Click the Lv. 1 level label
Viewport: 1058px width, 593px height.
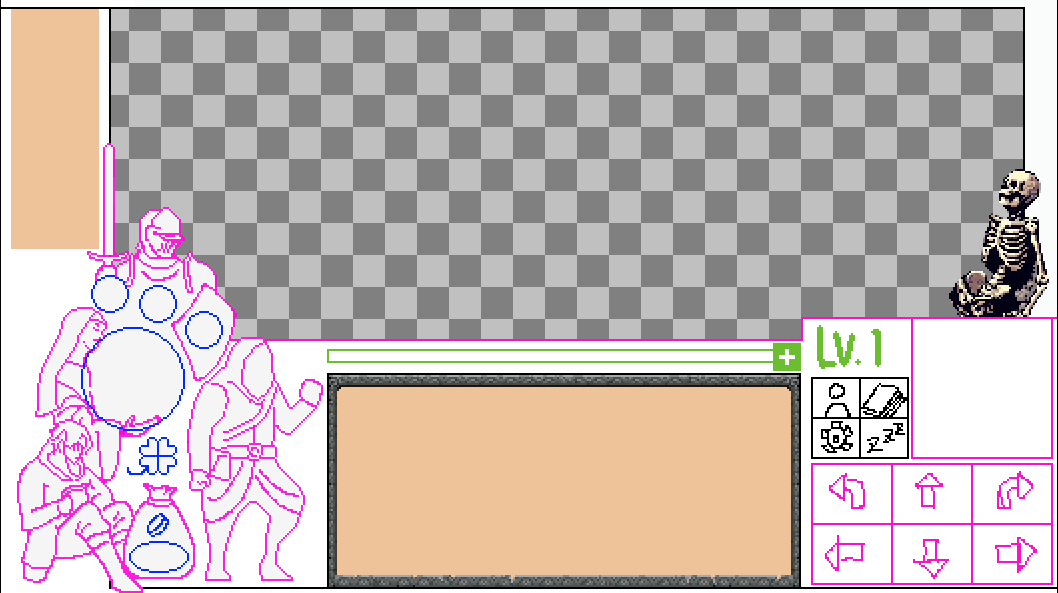[x=849, y=347]
